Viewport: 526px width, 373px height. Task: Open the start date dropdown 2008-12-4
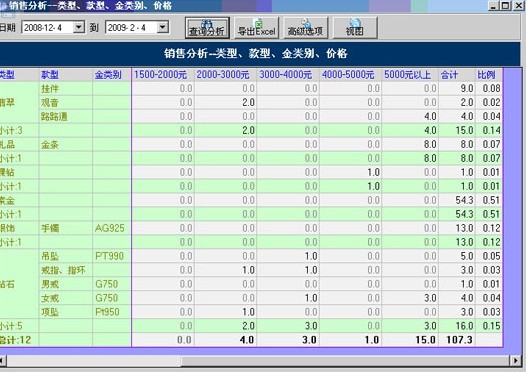click(79, 27)
